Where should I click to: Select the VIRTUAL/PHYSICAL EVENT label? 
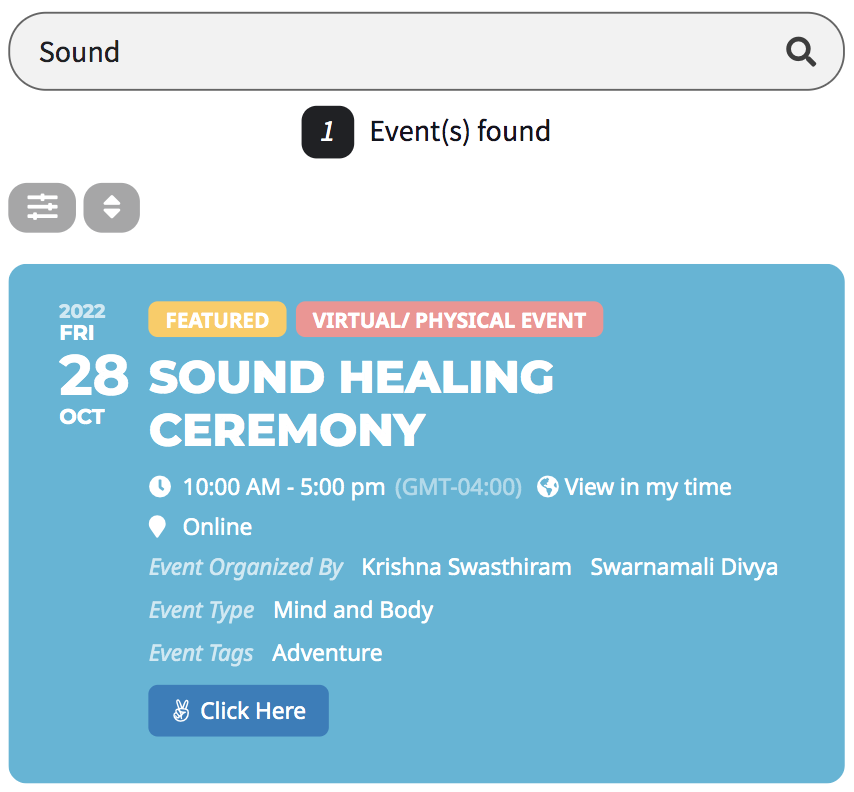(449, 320)
